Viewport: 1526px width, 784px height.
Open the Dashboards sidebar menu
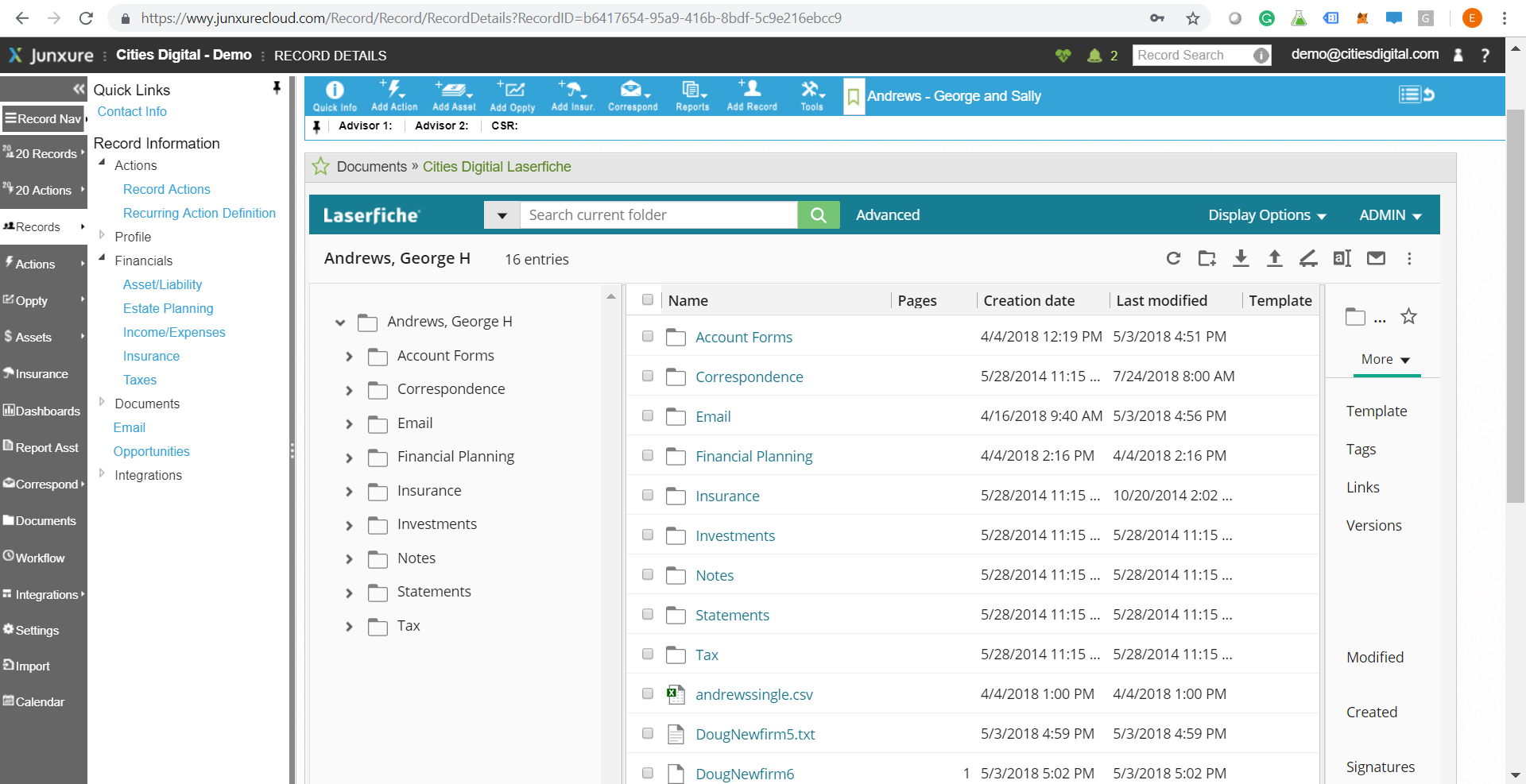pyautogui.click(x=42, y=411)
